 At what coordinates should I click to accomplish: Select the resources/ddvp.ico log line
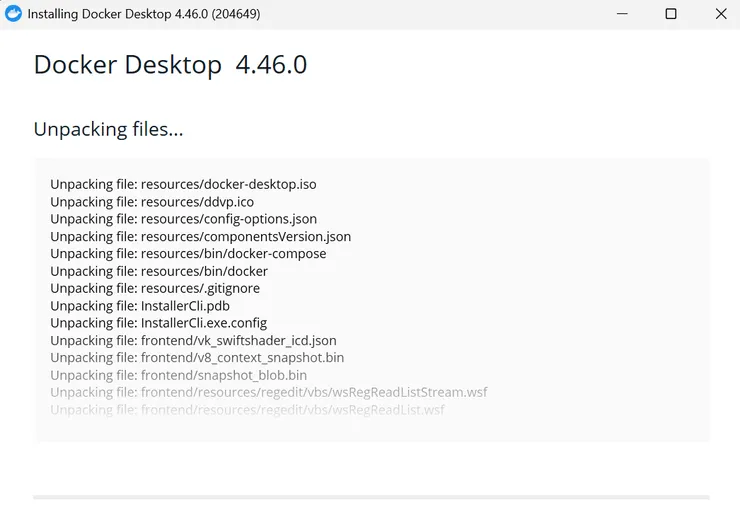(x=152, y=202)
